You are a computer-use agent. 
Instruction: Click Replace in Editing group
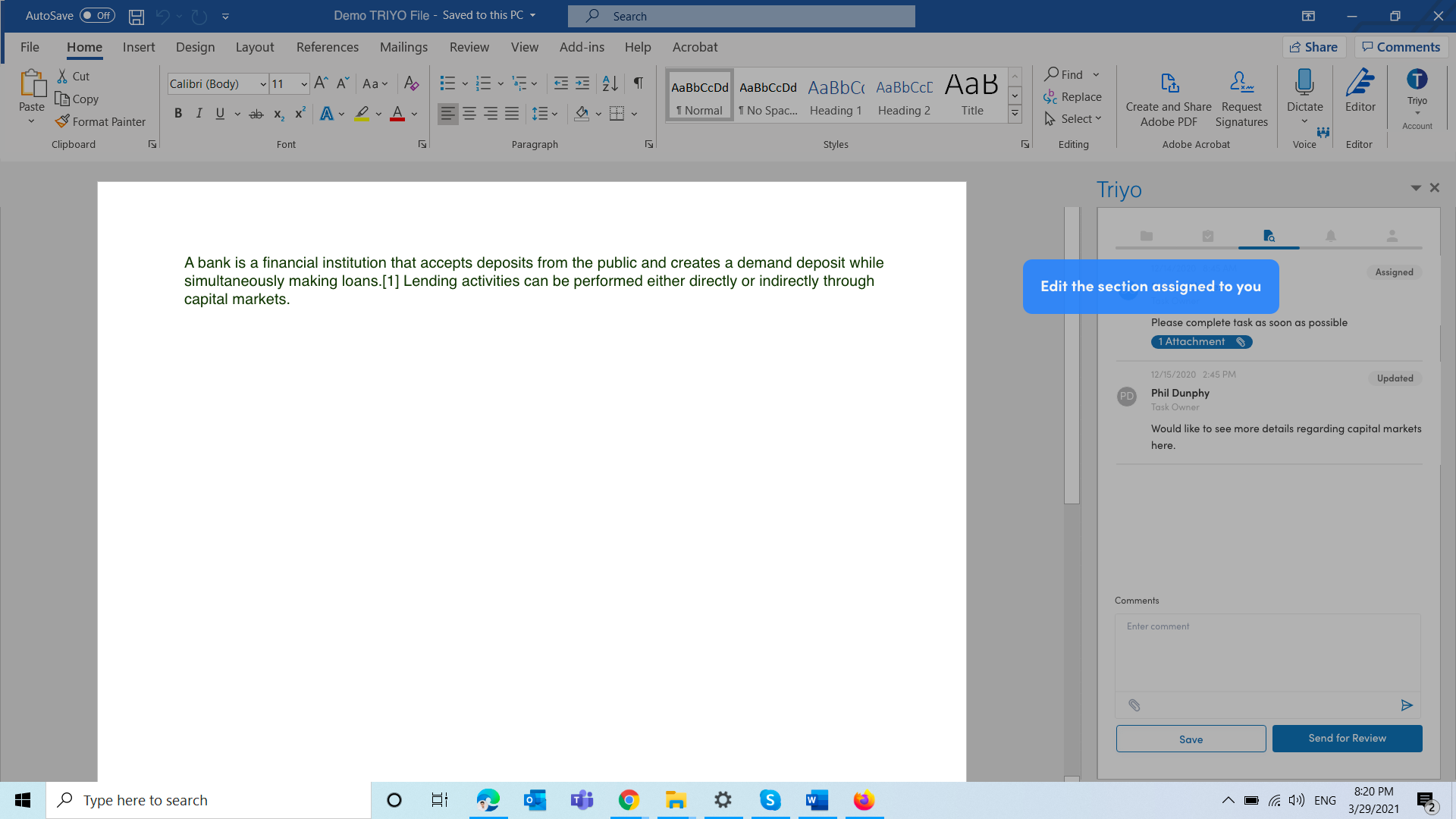(x=1072, y=97)
